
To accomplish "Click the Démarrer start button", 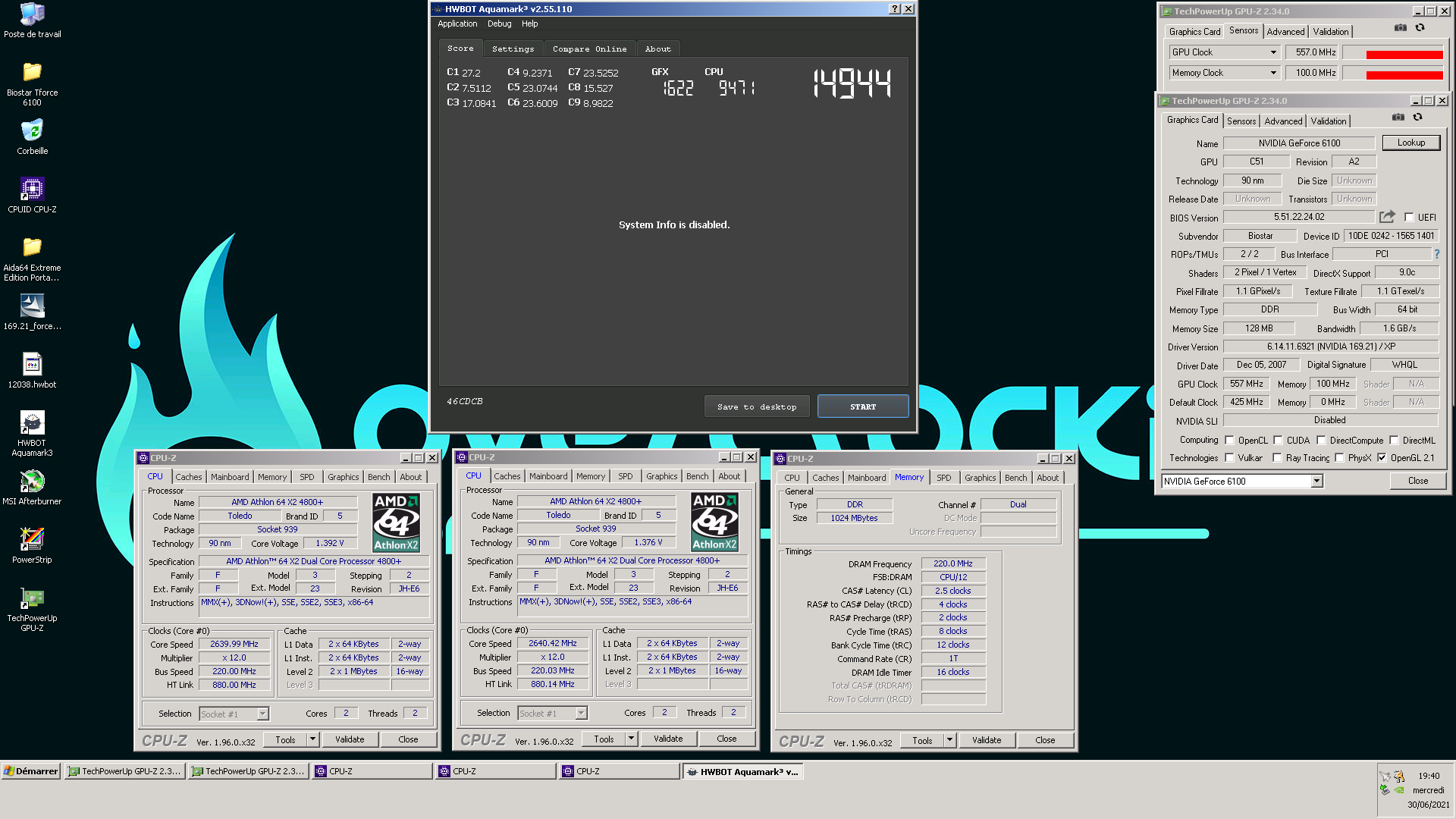I will pyautogui.click(x=30, y=771).
